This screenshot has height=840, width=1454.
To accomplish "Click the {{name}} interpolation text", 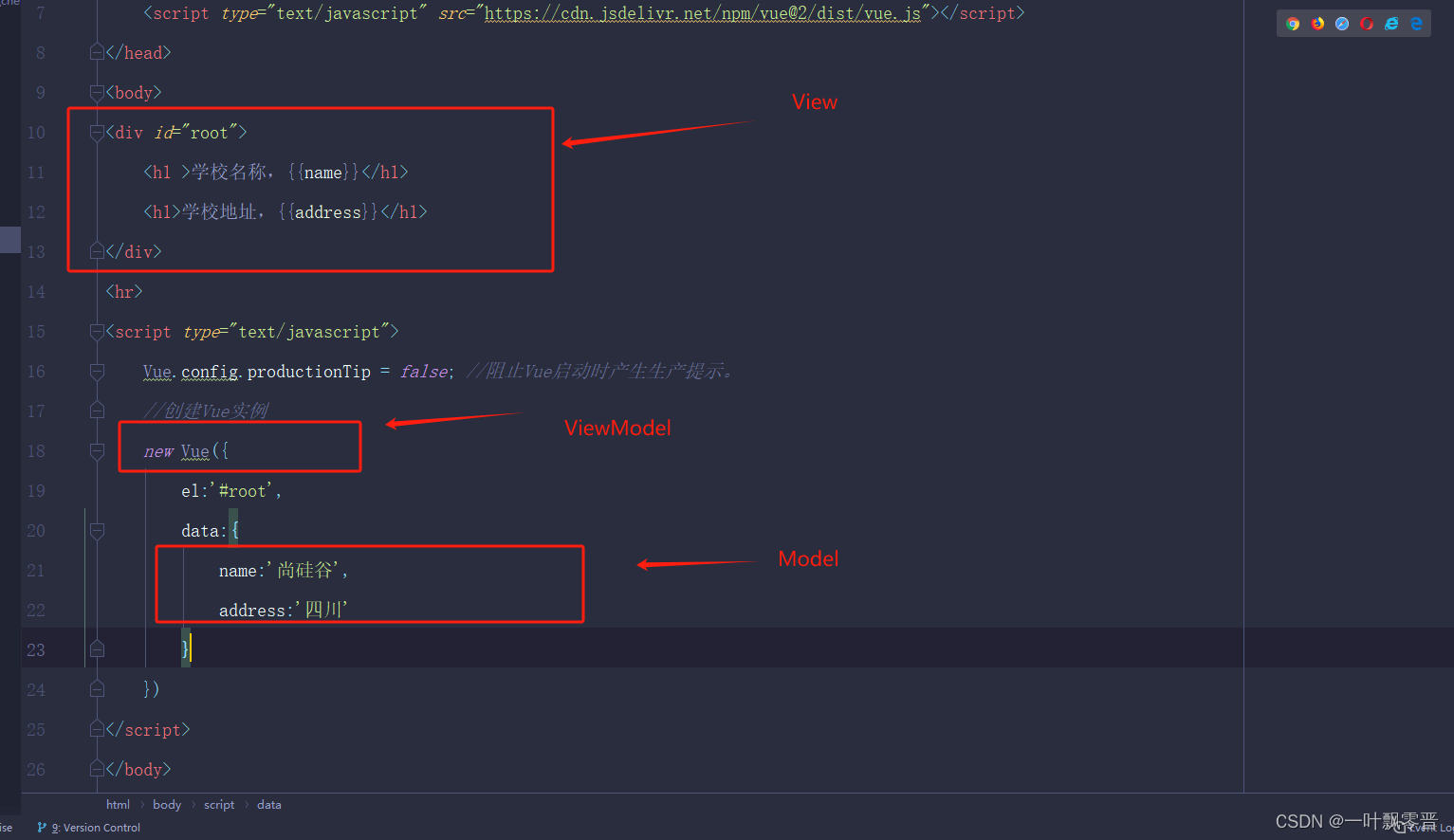I will [323, 173].
